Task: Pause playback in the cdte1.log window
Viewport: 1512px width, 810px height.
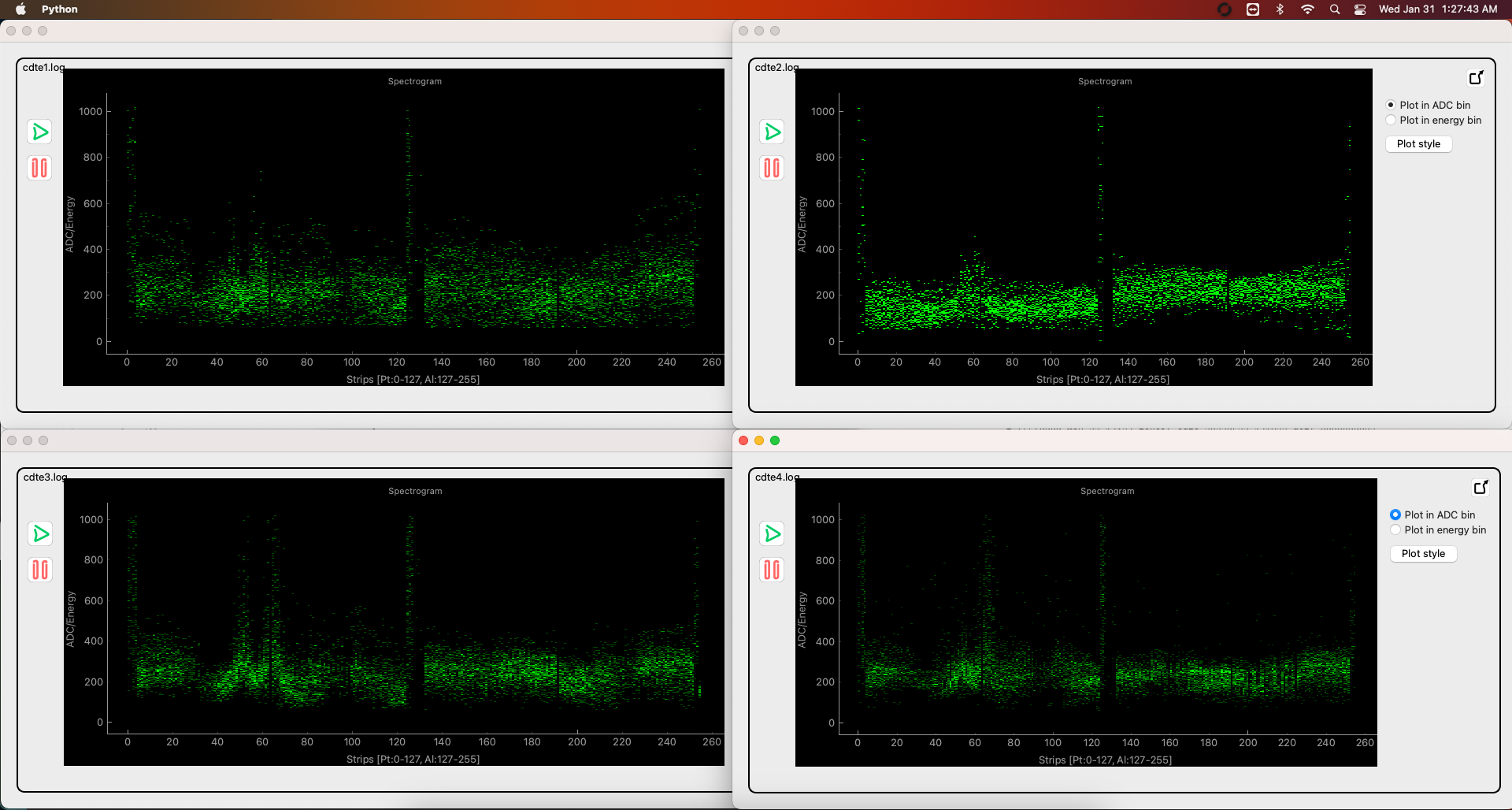Action: [x=39, y=168]
